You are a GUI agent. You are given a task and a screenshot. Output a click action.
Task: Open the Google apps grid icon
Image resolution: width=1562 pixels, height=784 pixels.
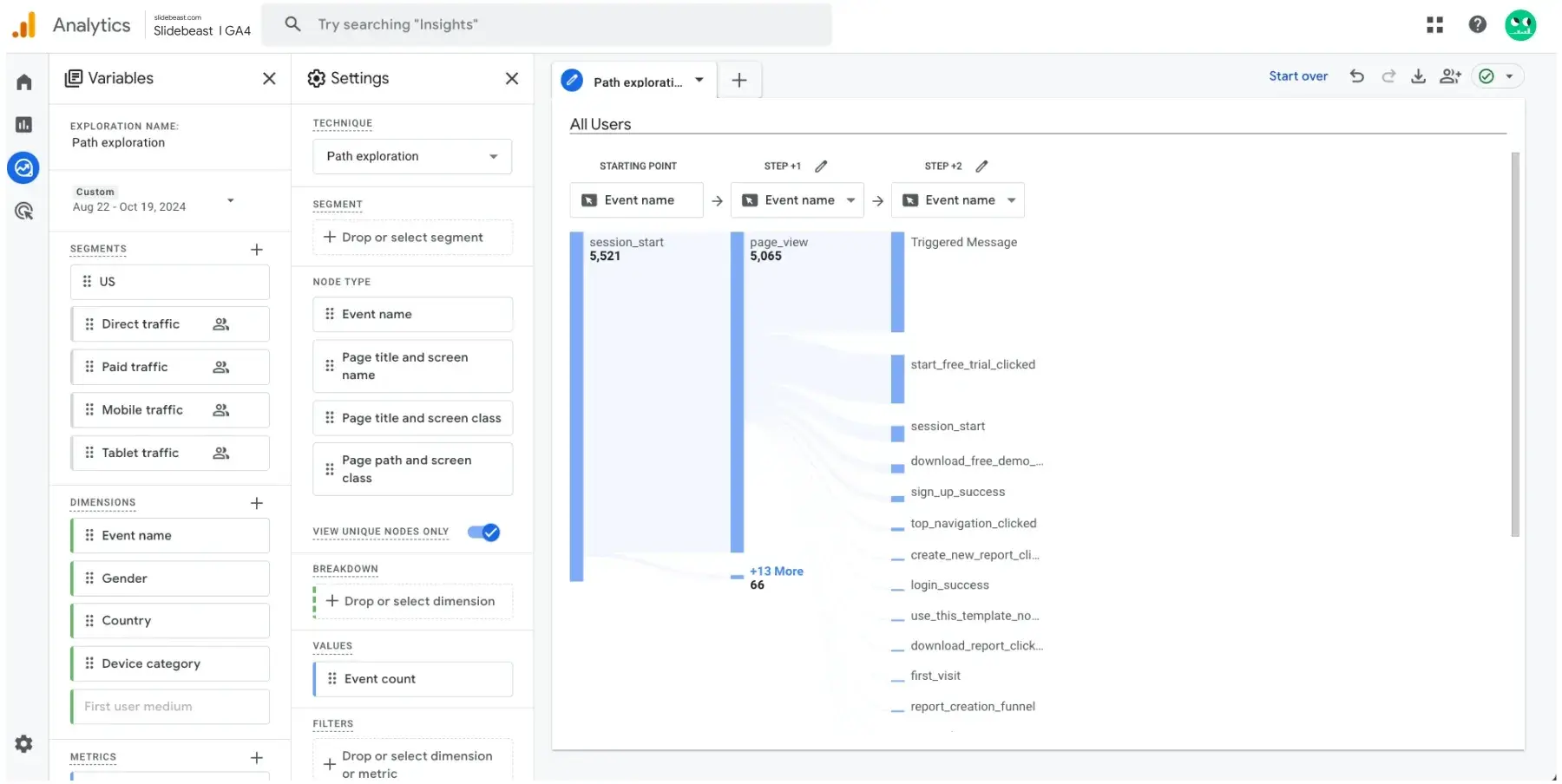1434,24
